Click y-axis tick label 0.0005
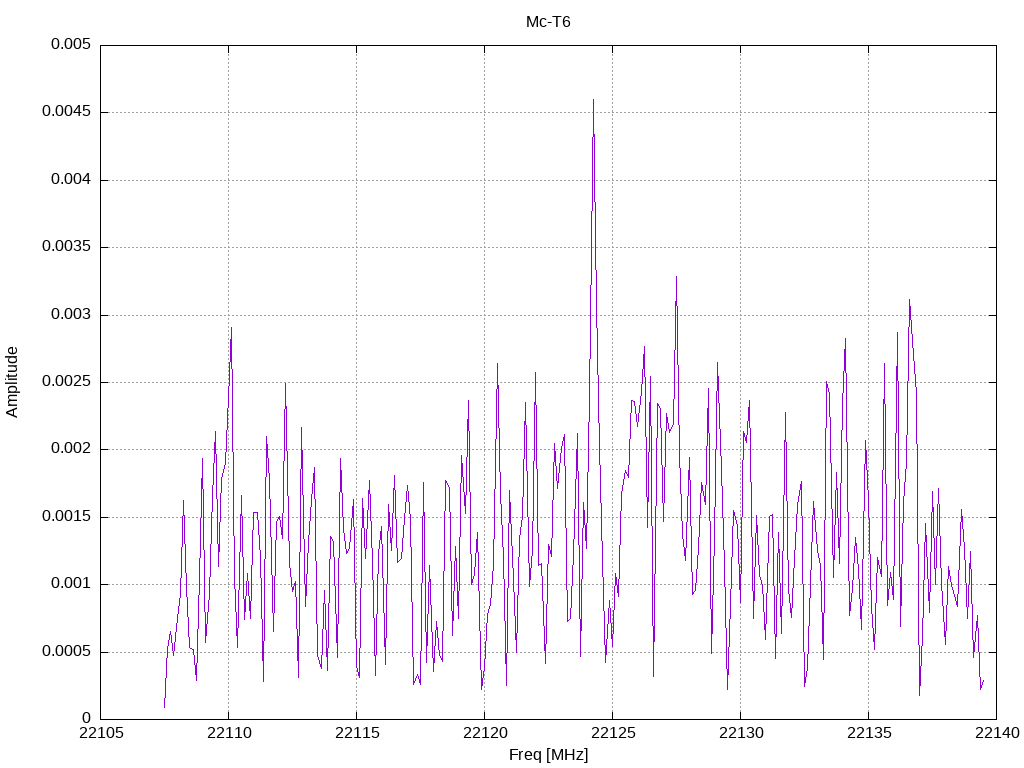Viewport: 1024px width, 768px height. (x=66, y=652)
